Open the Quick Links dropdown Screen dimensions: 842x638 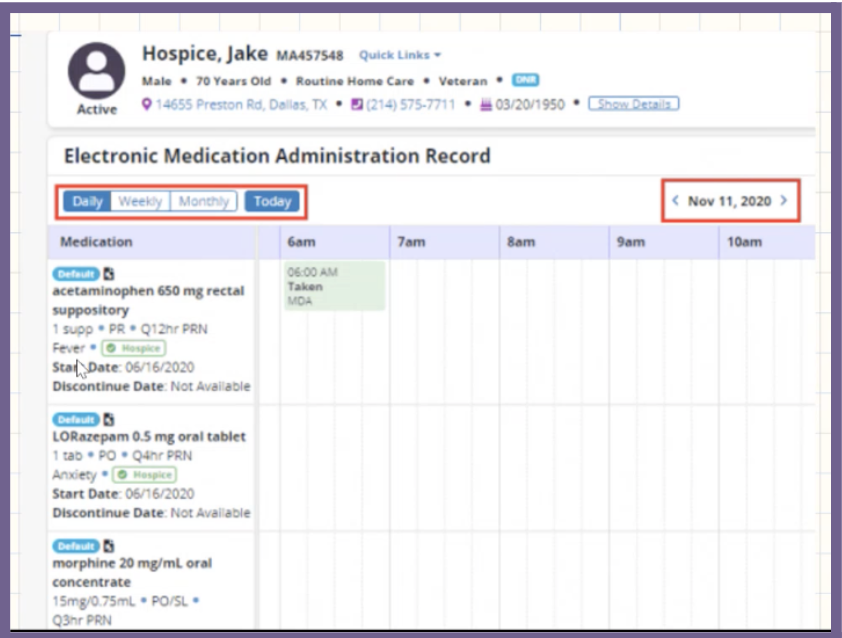click(400, 55)
